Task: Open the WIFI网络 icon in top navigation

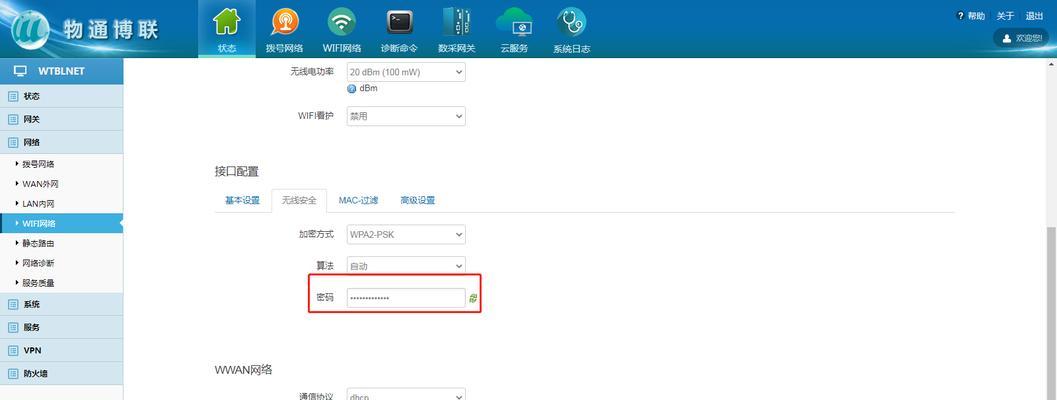Action: (342, 22)
